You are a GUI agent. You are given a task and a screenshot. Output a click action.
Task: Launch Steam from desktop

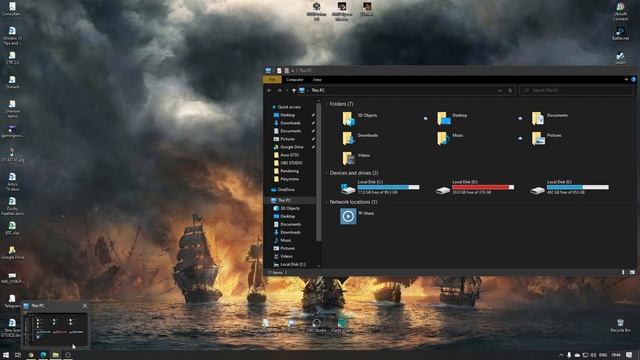620,58
